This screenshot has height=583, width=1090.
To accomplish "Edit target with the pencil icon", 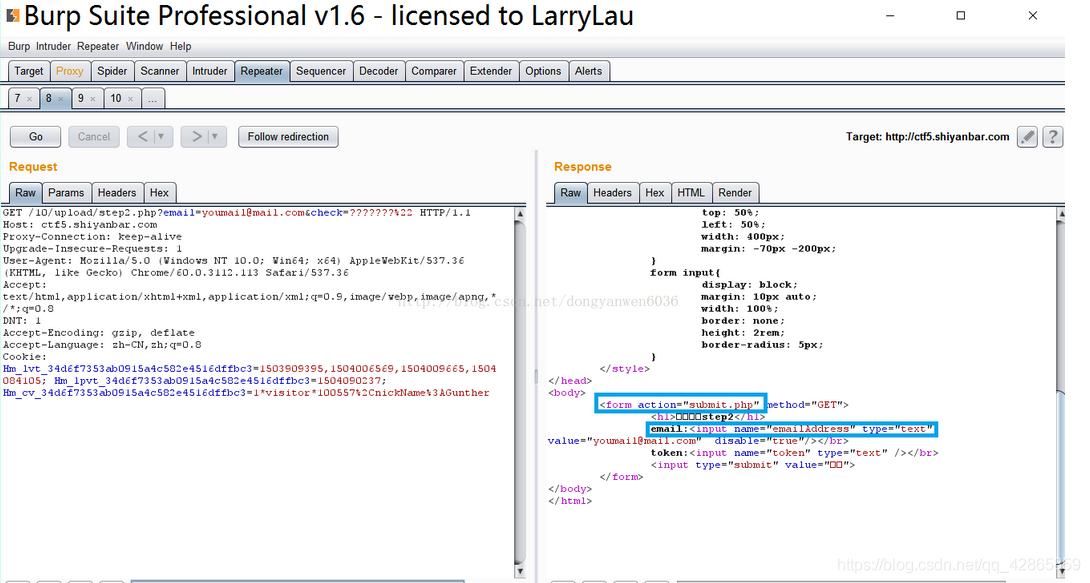I will click(x=1027, y=137).
